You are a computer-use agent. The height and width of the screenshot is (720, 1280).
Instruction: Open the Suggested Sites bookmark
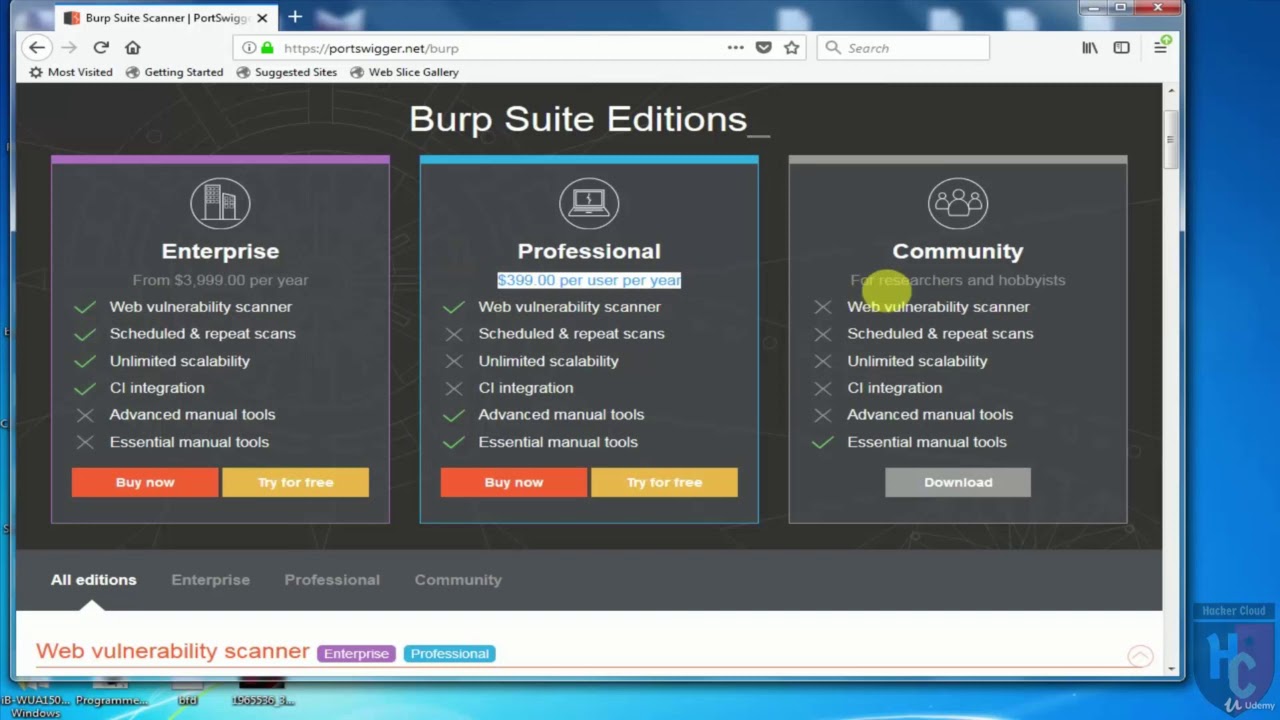click(x=286, y=72)
